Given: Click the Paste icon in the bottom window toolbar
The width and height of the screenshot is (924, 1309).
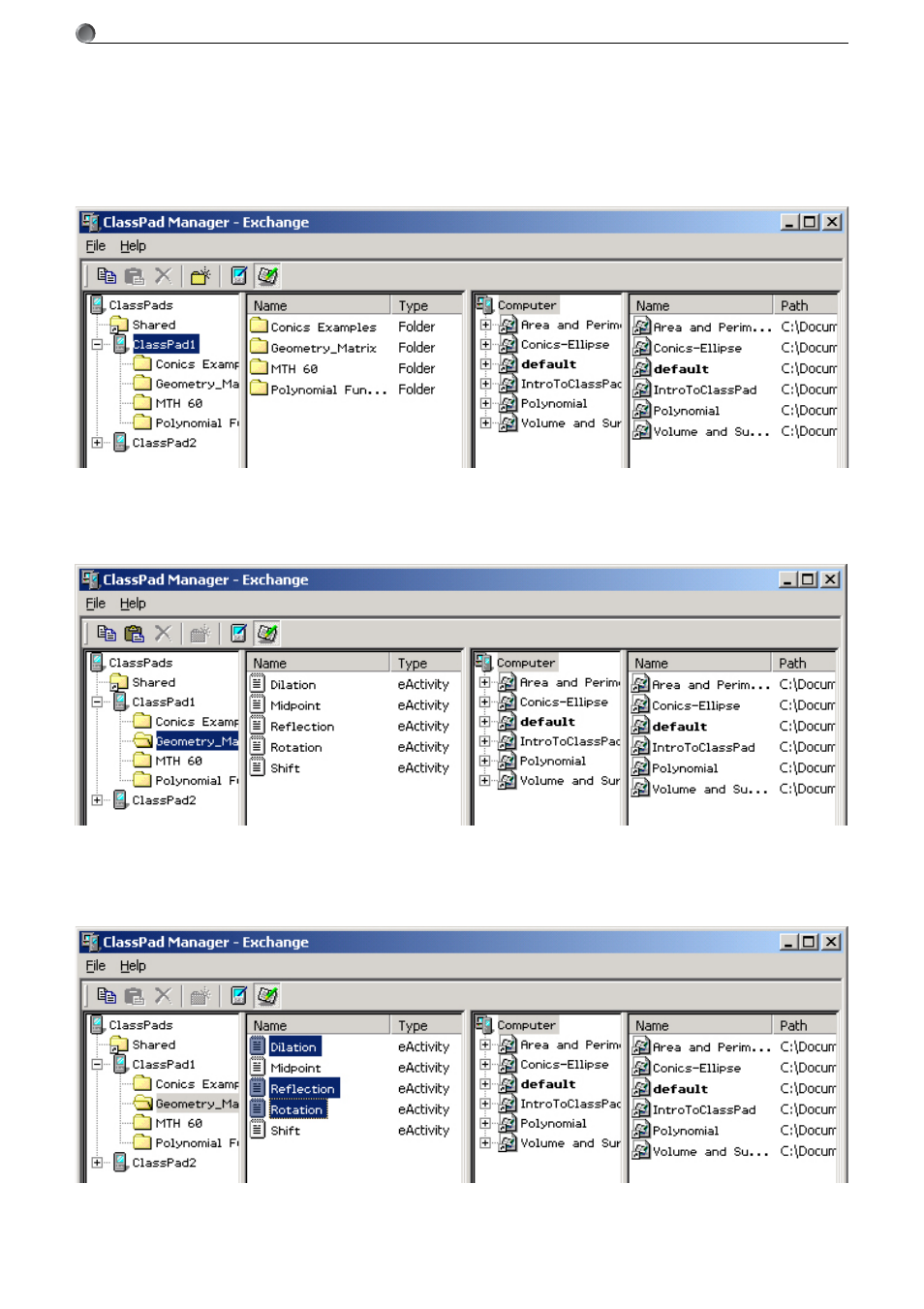Looking at the screenshot, I should (135, 996).
